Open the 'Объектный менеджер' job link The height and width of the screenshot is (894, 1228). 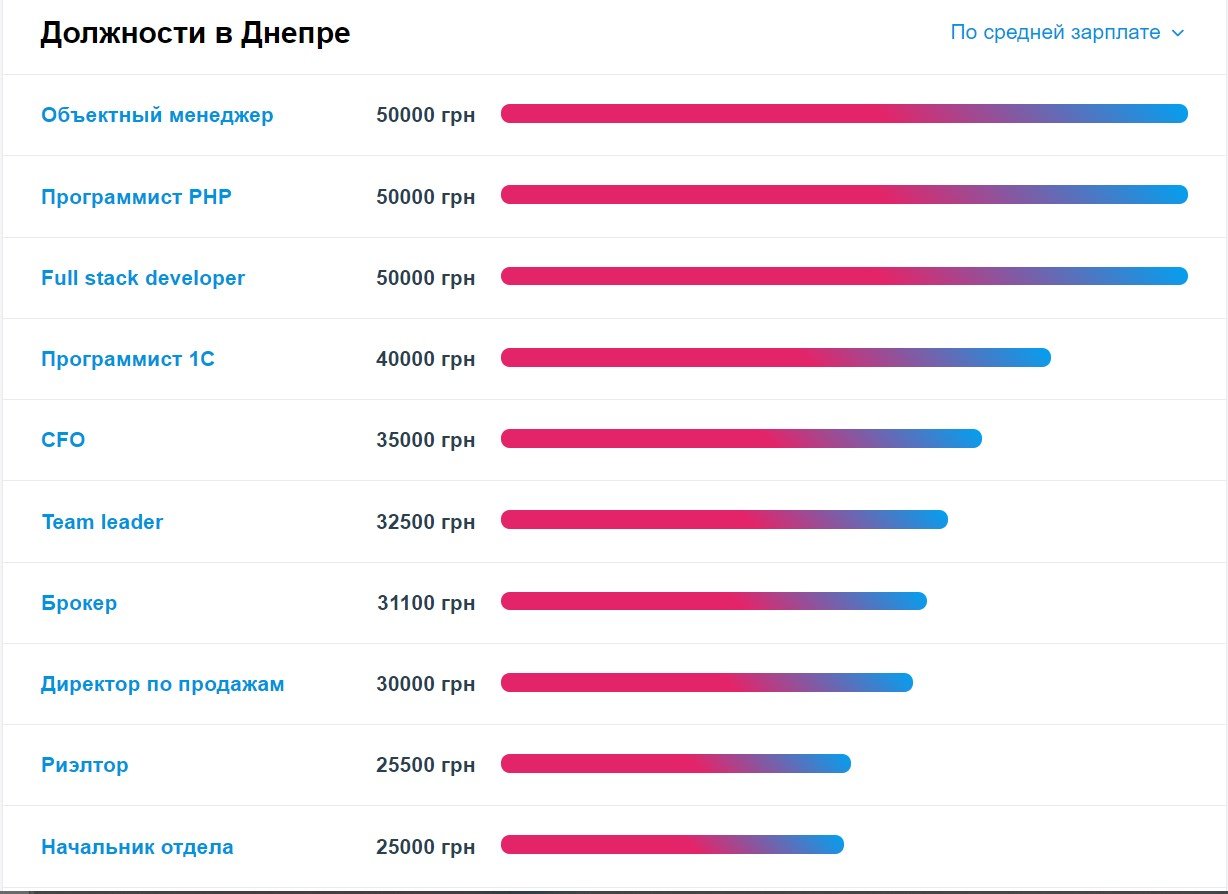point(157,115)
